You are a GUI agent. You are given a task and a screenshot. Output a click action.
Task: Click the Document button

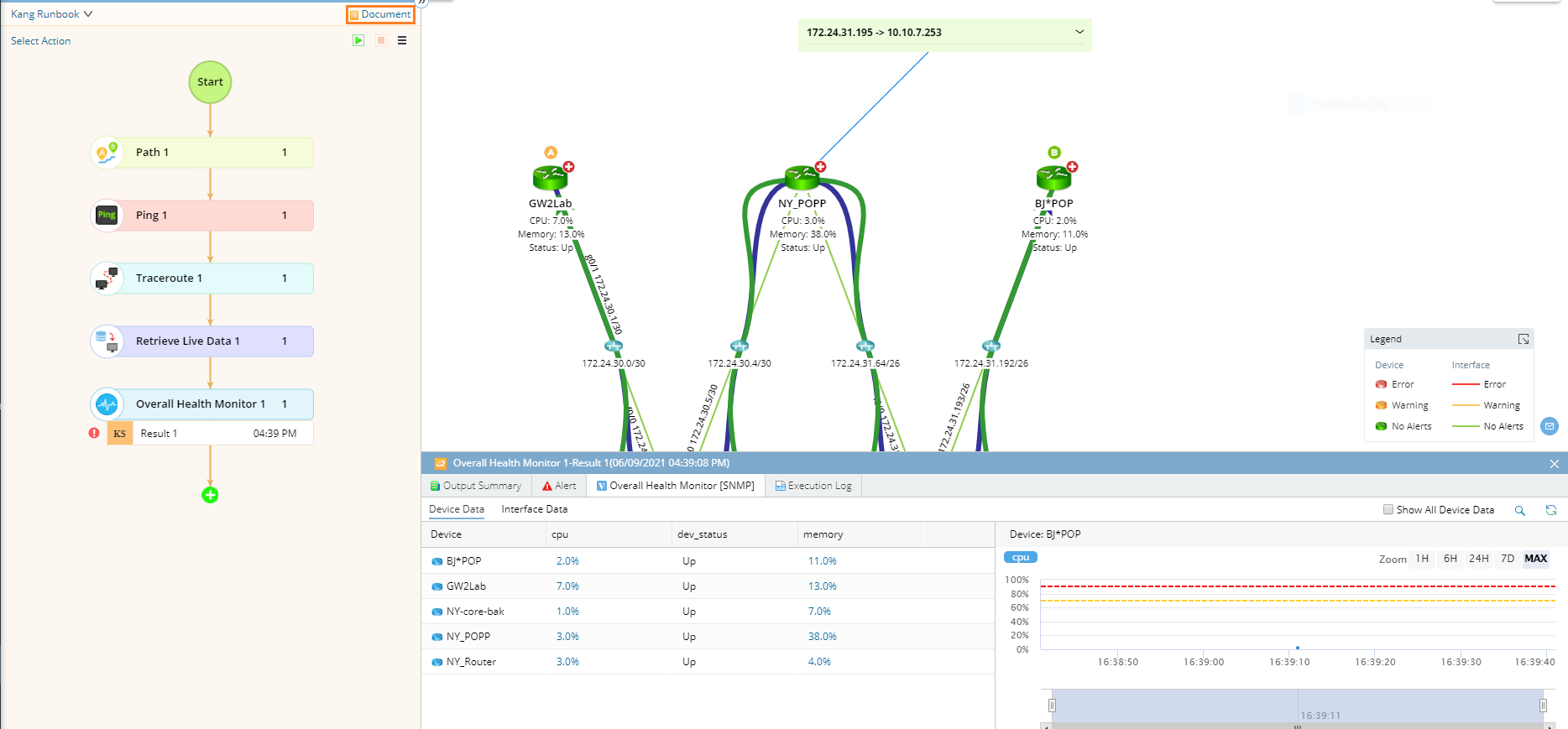coord(380,14)
